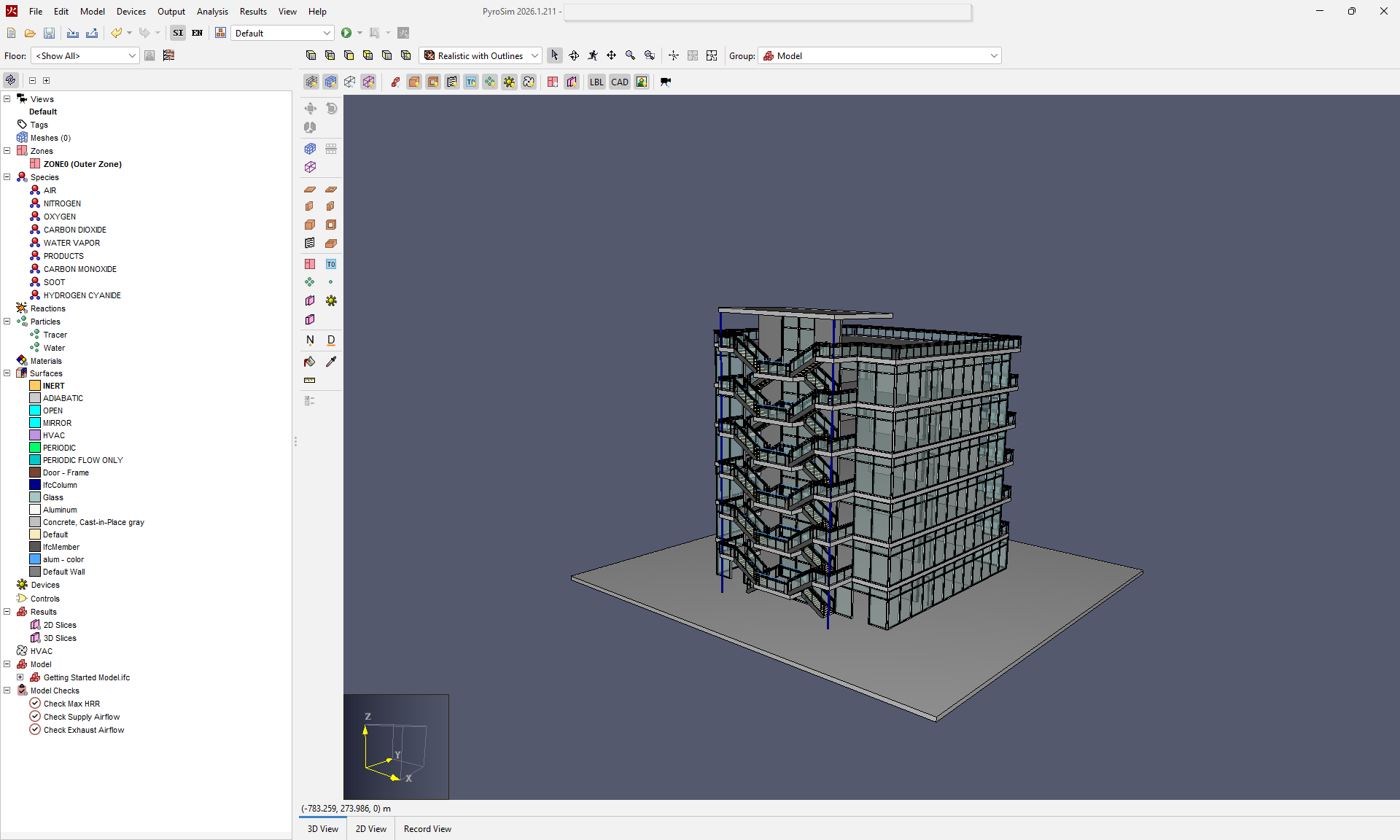Click the Define Floor Locations icon
1400x840 pixels.
(x=168, y=55)
